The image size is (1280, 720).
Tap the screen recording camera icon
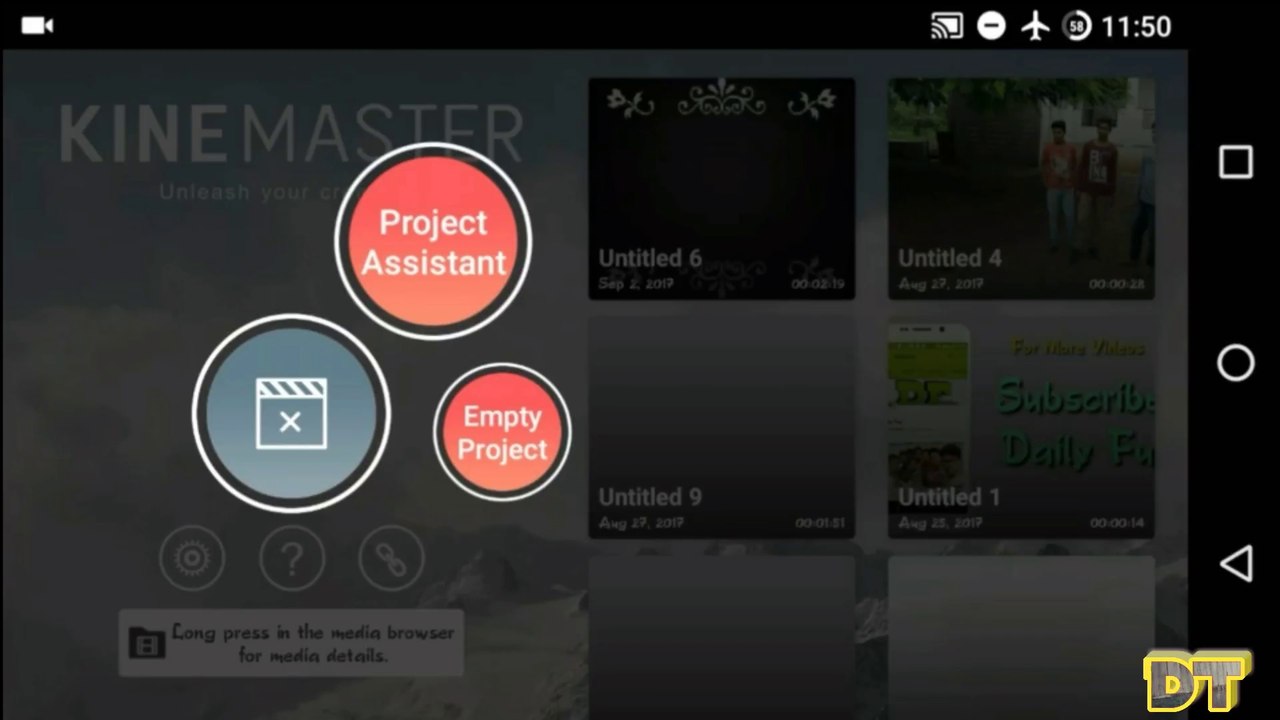pyautogui.click(x=37, y=26)
